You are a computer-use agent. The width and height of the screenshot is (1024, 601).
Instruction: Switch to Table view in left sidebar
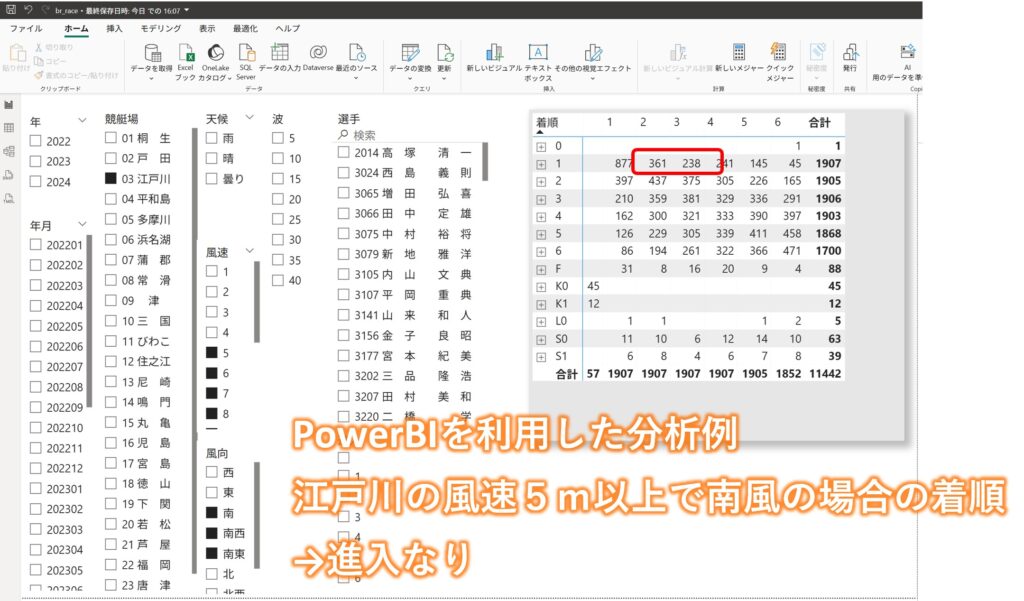tap(9, 128)
